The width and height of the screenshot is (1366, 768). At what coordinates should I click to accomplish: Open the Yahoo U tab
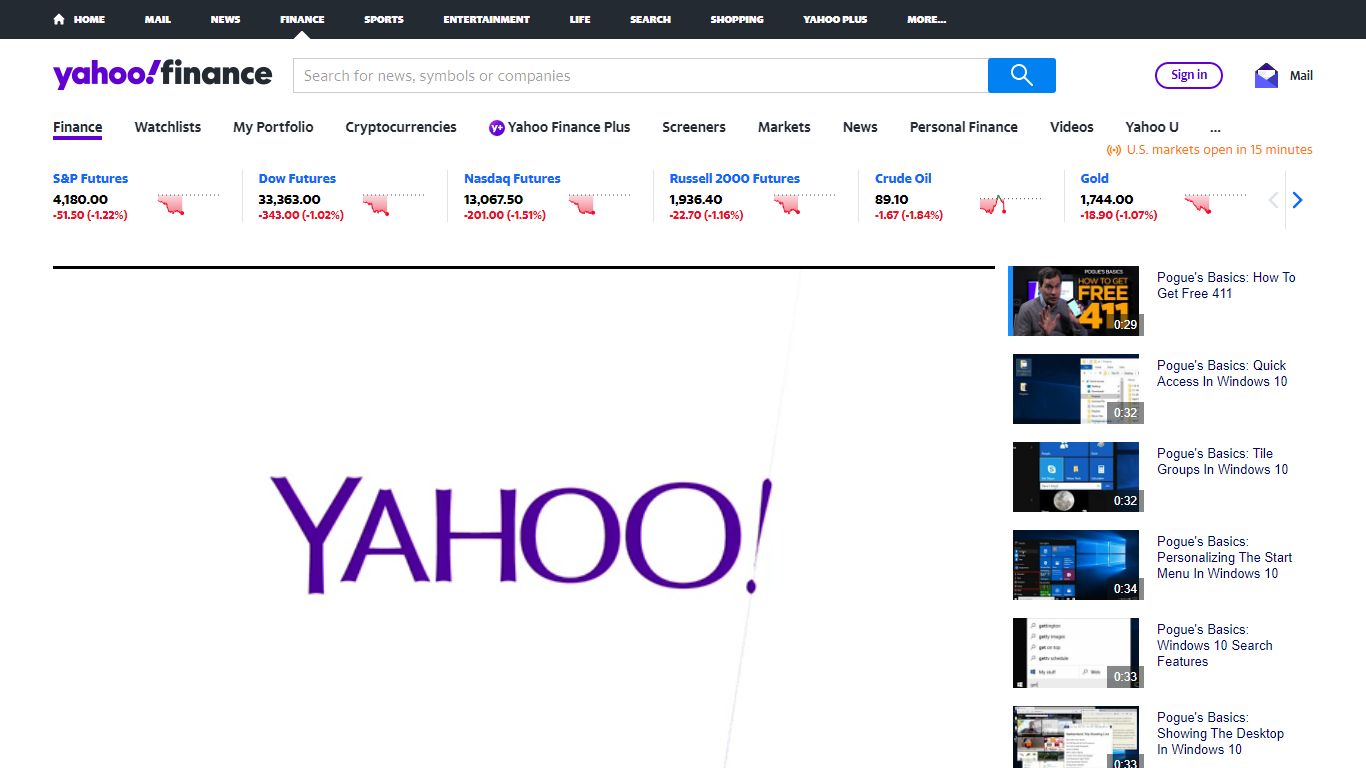tap(1152, 127)
